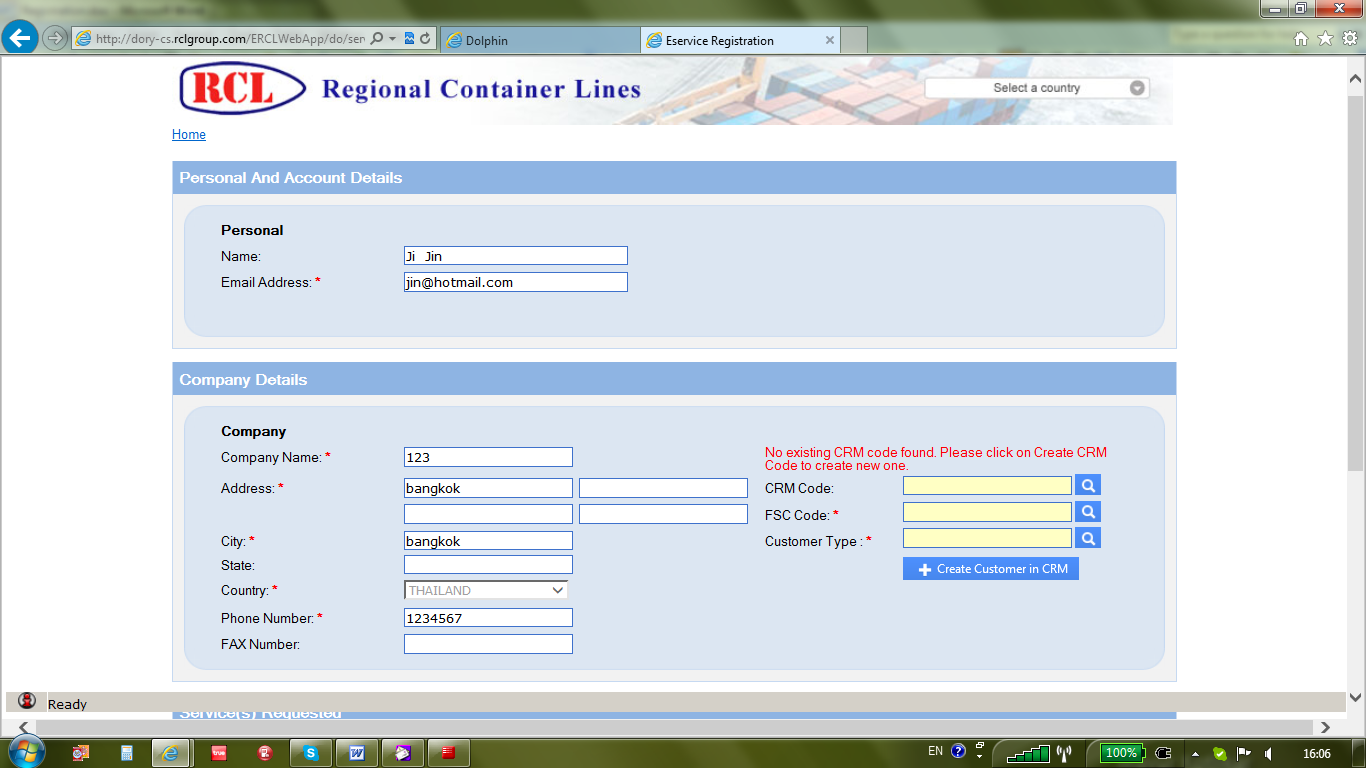
Task: Expand Select a country dropdown
Action: click(x=1037, y=88)
